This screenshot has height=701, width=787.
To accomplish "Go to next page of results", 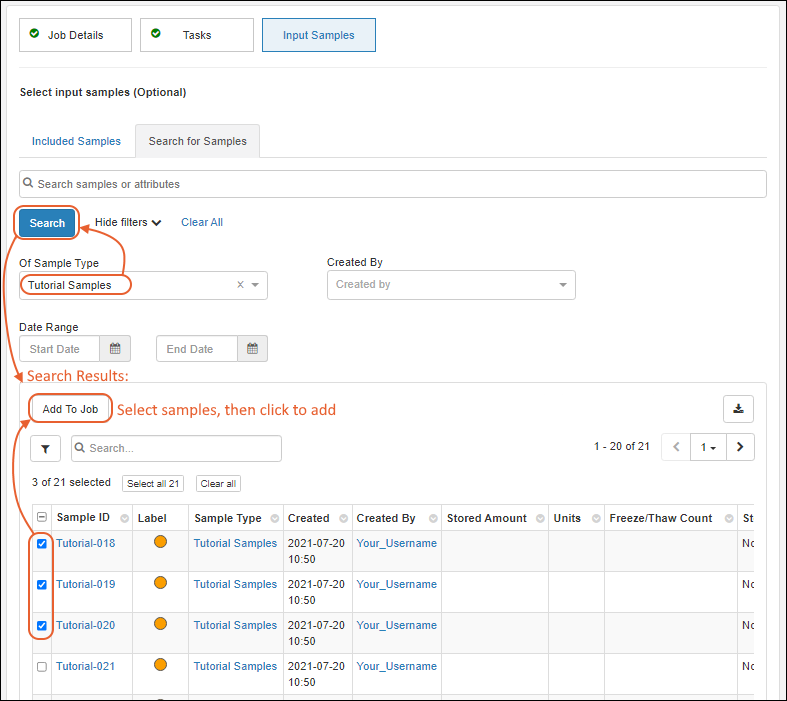I will point(739,447).
